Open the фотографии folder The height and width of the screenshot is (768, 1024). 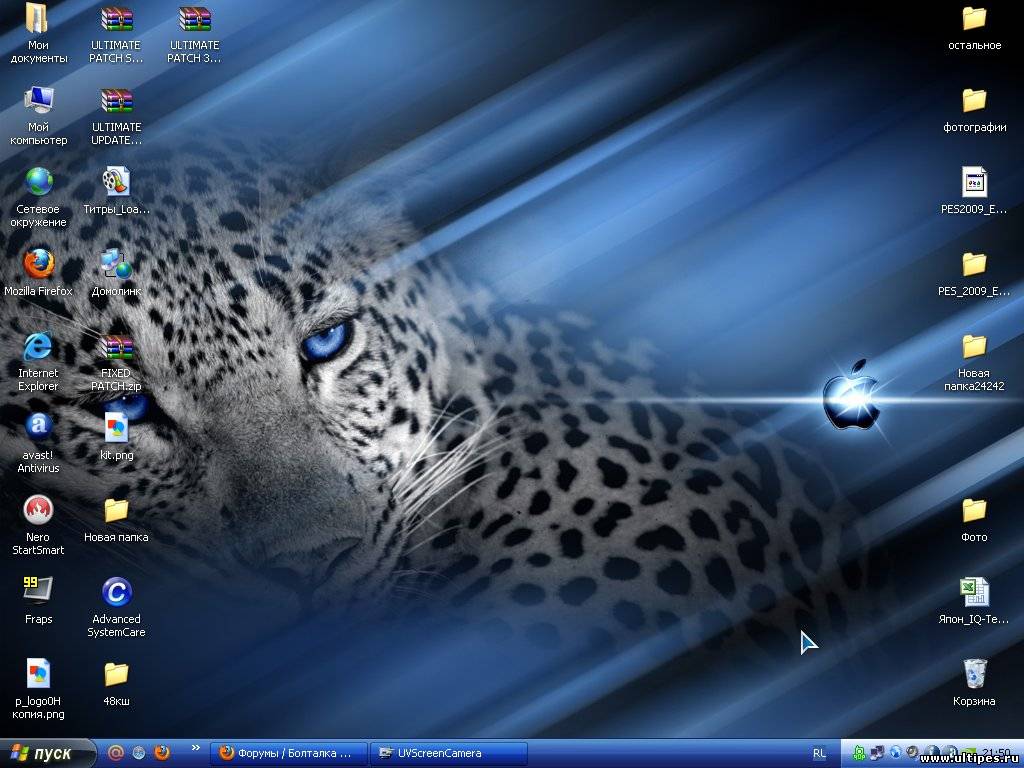click(x=974, y=101)
